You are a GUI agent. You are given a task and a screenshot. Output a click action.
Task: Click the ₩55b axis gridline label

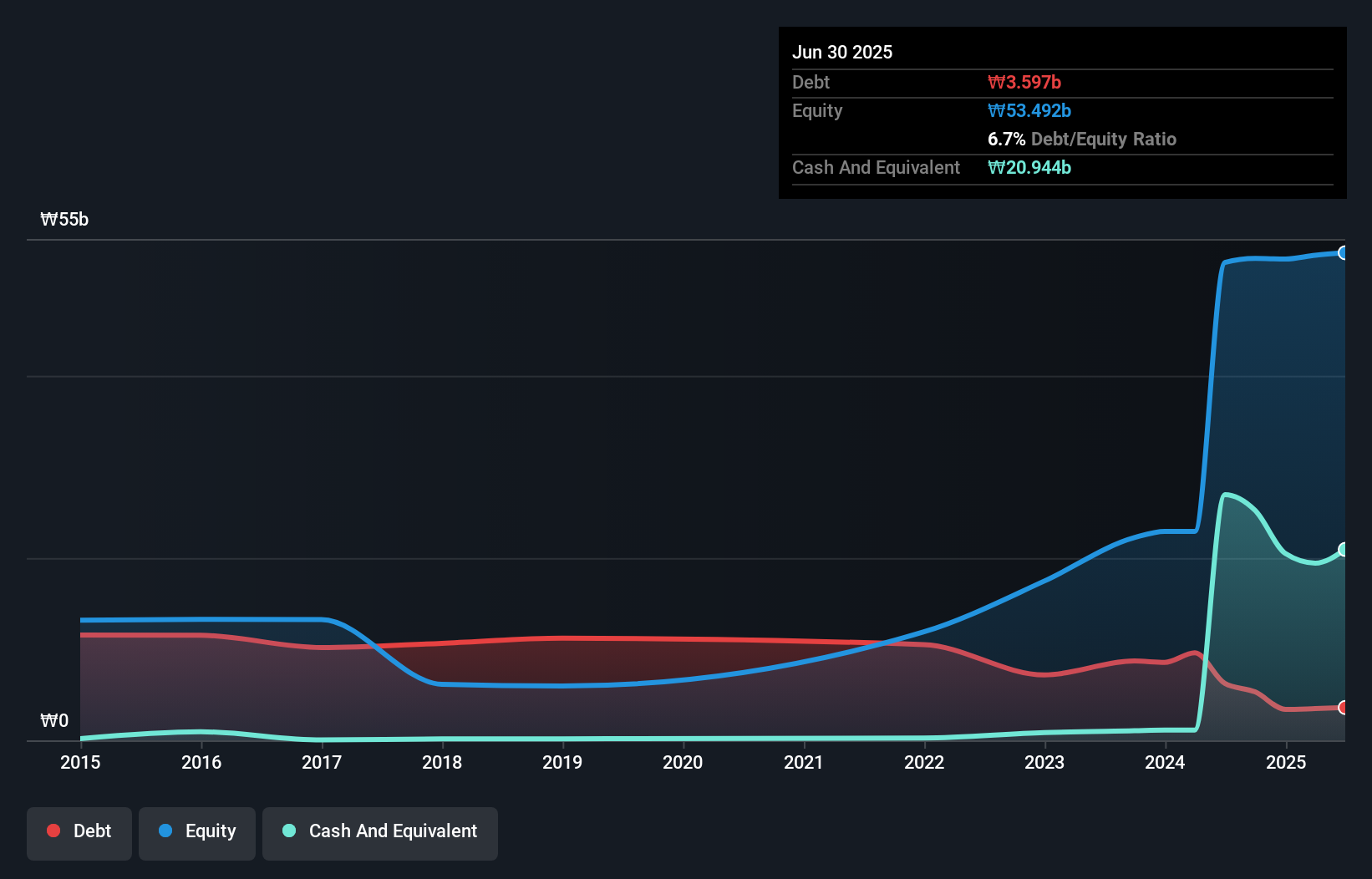64,219
